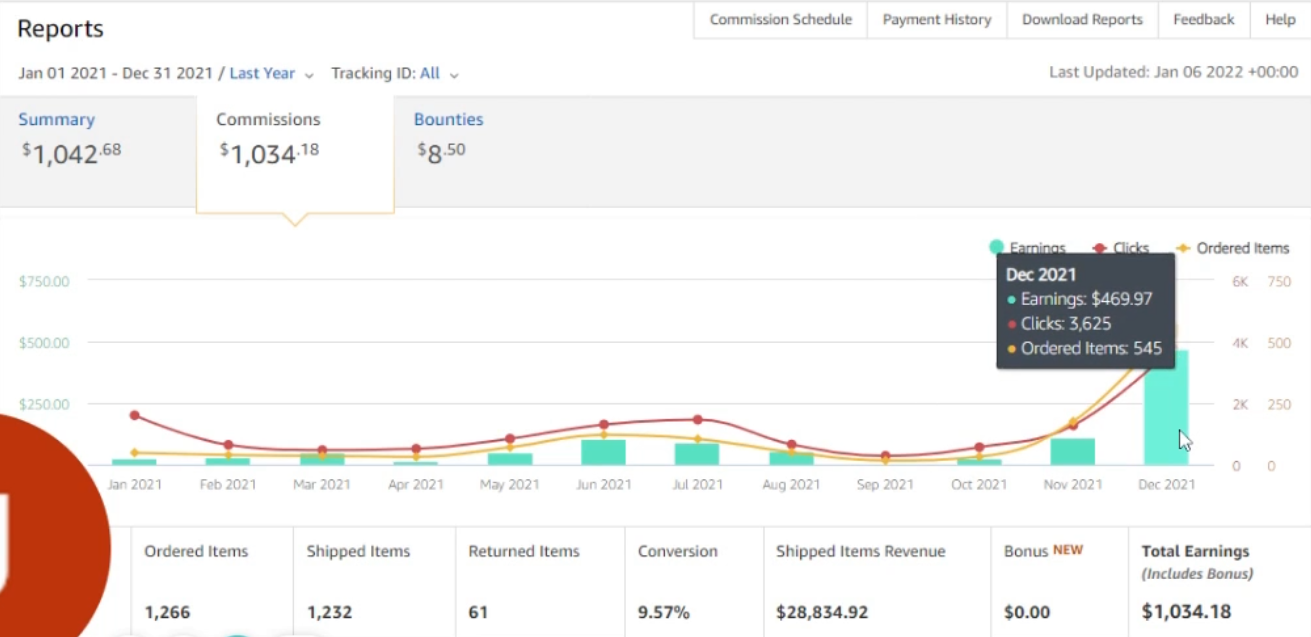Click the NEW badge next to Bonus
Viewport: 1311px width, 637px height.
pyautogui.click(x=1068, y=550)
